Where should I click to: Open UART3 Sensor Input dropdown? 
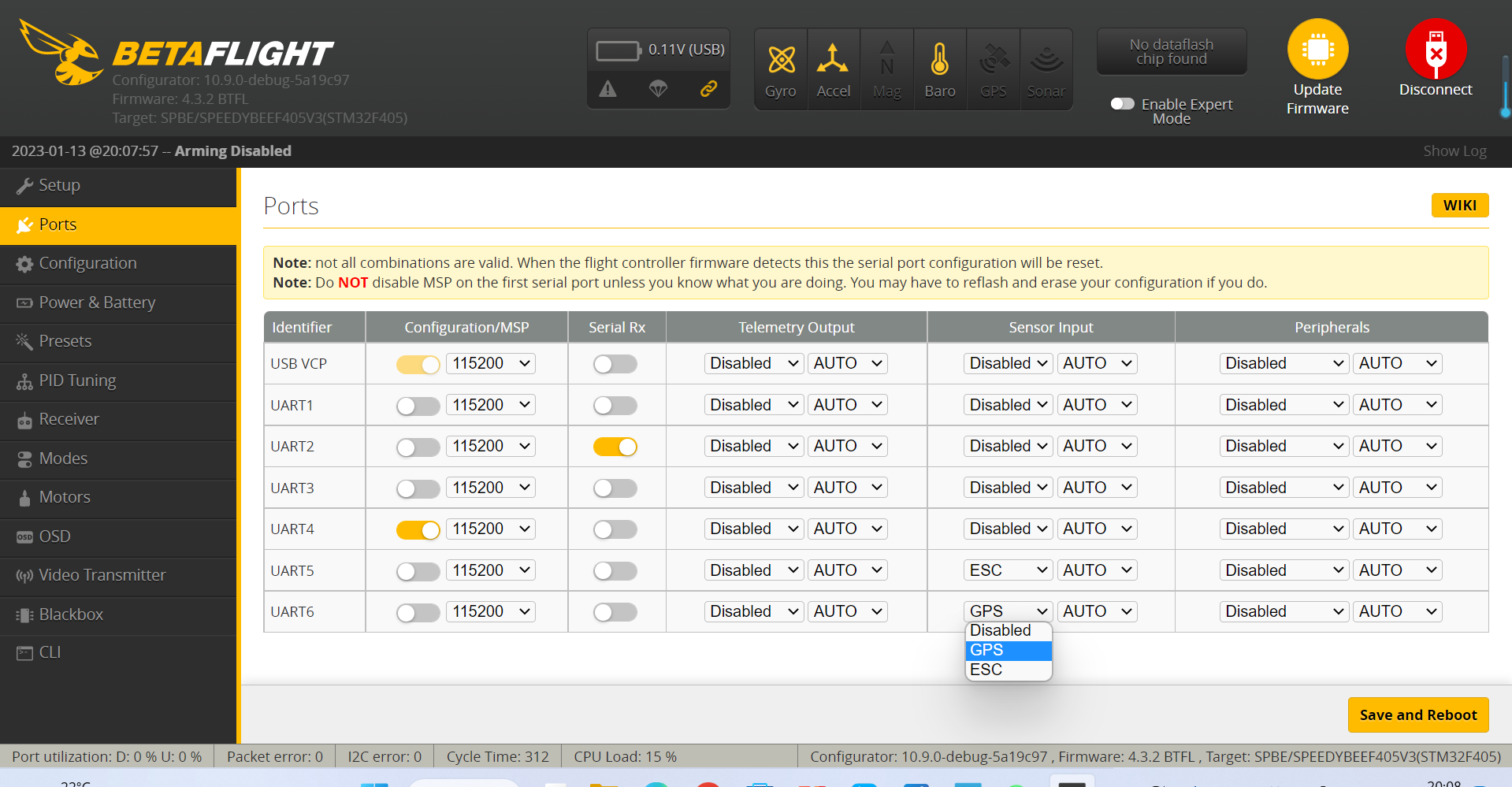pos(1009,488)
